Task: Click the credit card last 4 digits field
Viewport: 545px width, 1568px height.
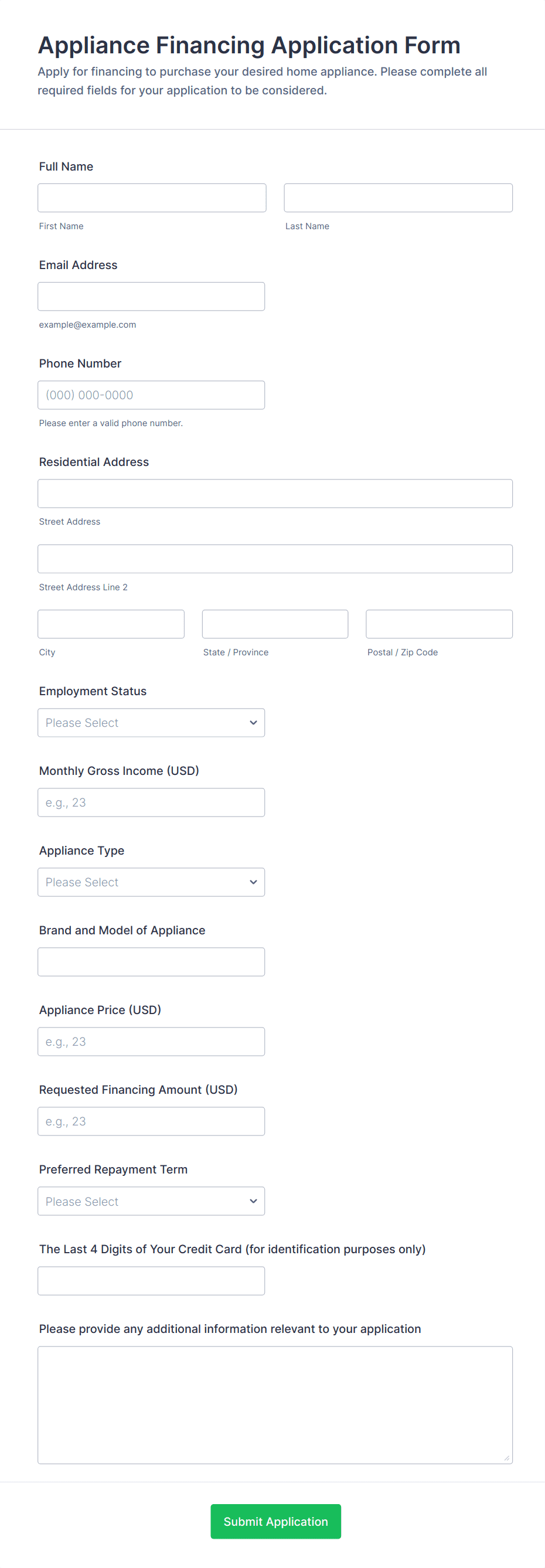Action: pyautogui.click(x=151, y=1281)
